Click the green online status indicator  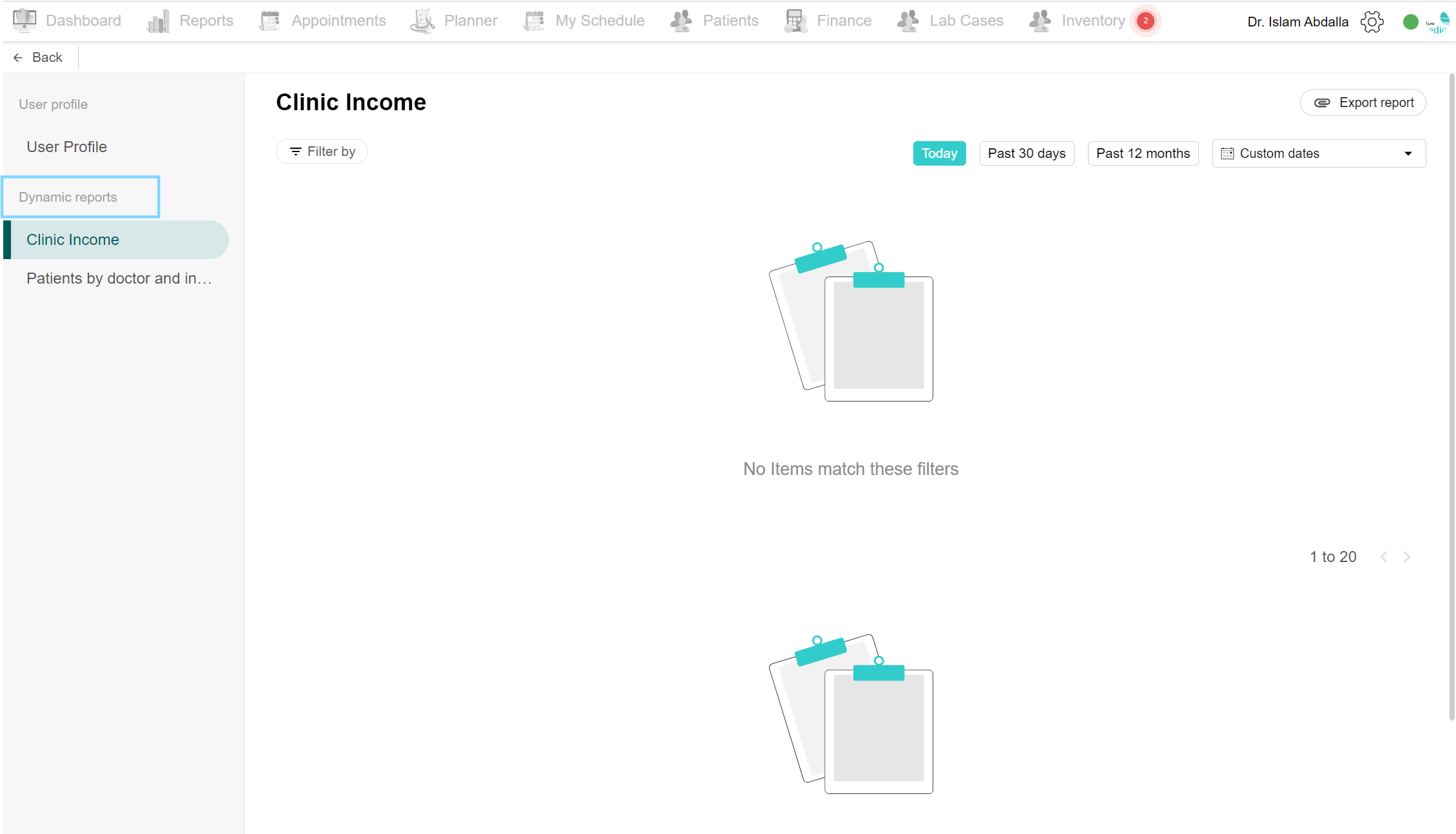[x=1410, y=22]
